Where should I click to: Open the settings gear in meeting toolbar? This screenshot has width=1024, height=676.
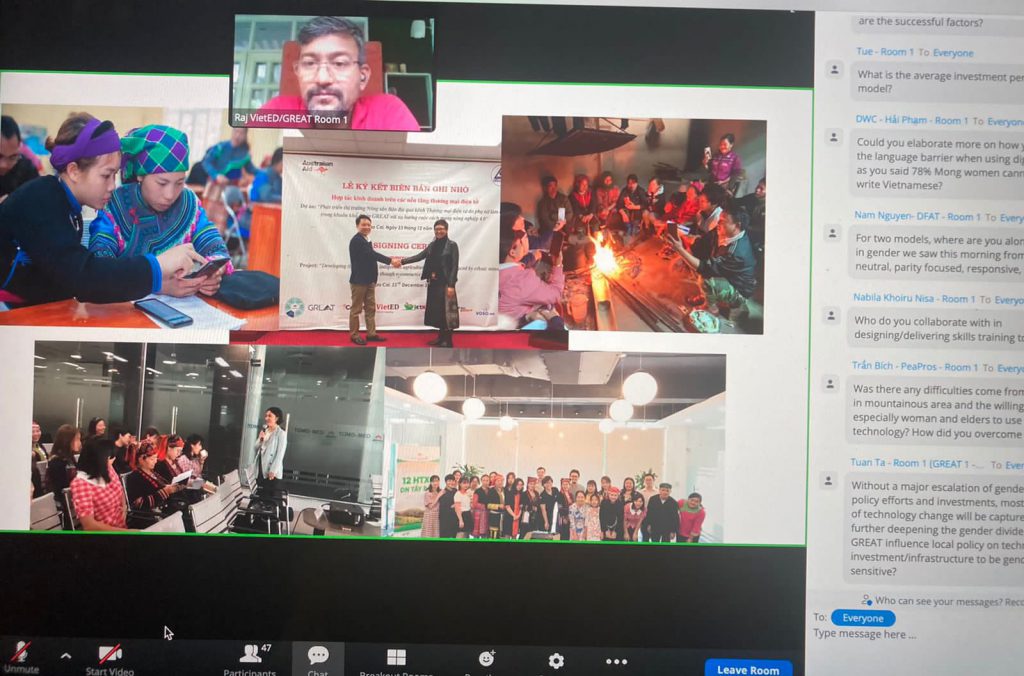(556, 660)
